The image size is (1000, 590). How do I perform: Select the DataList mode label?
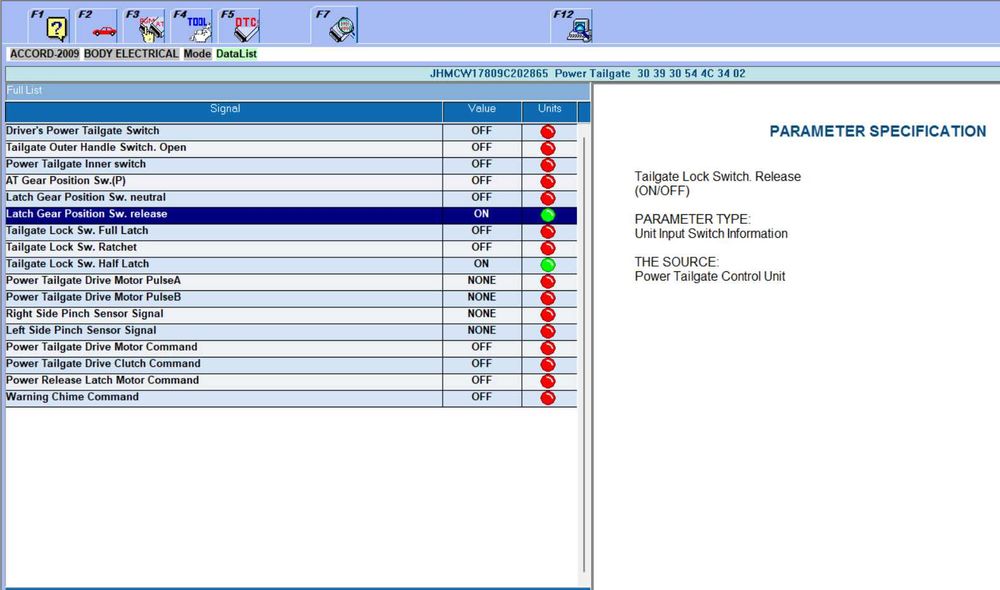tap(236, 54)
